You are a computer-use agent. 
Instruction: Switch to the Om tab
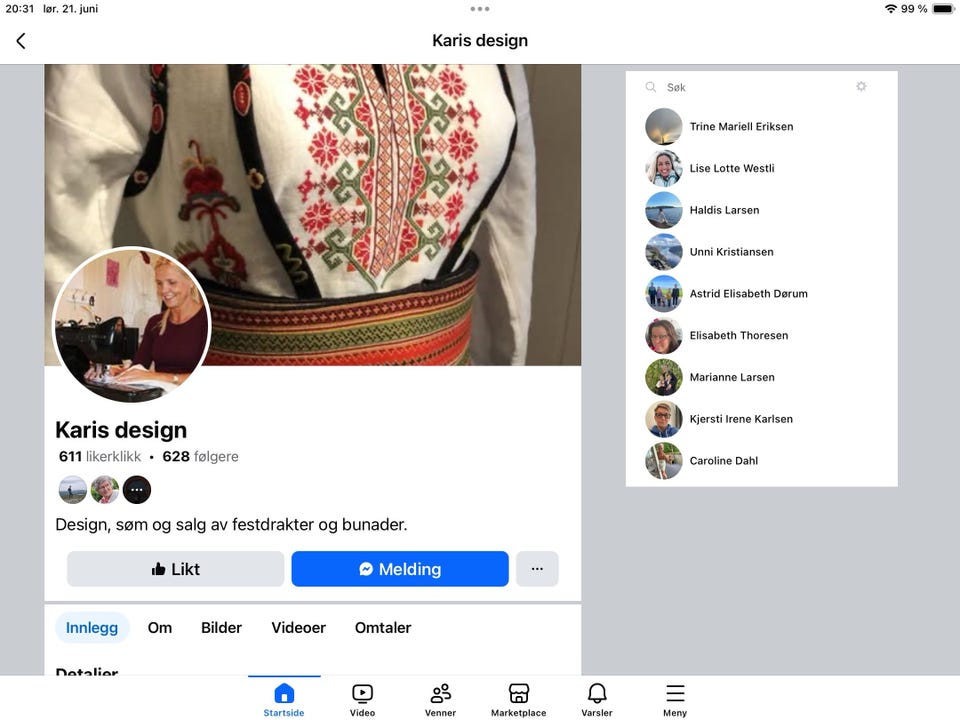point(160,628)
